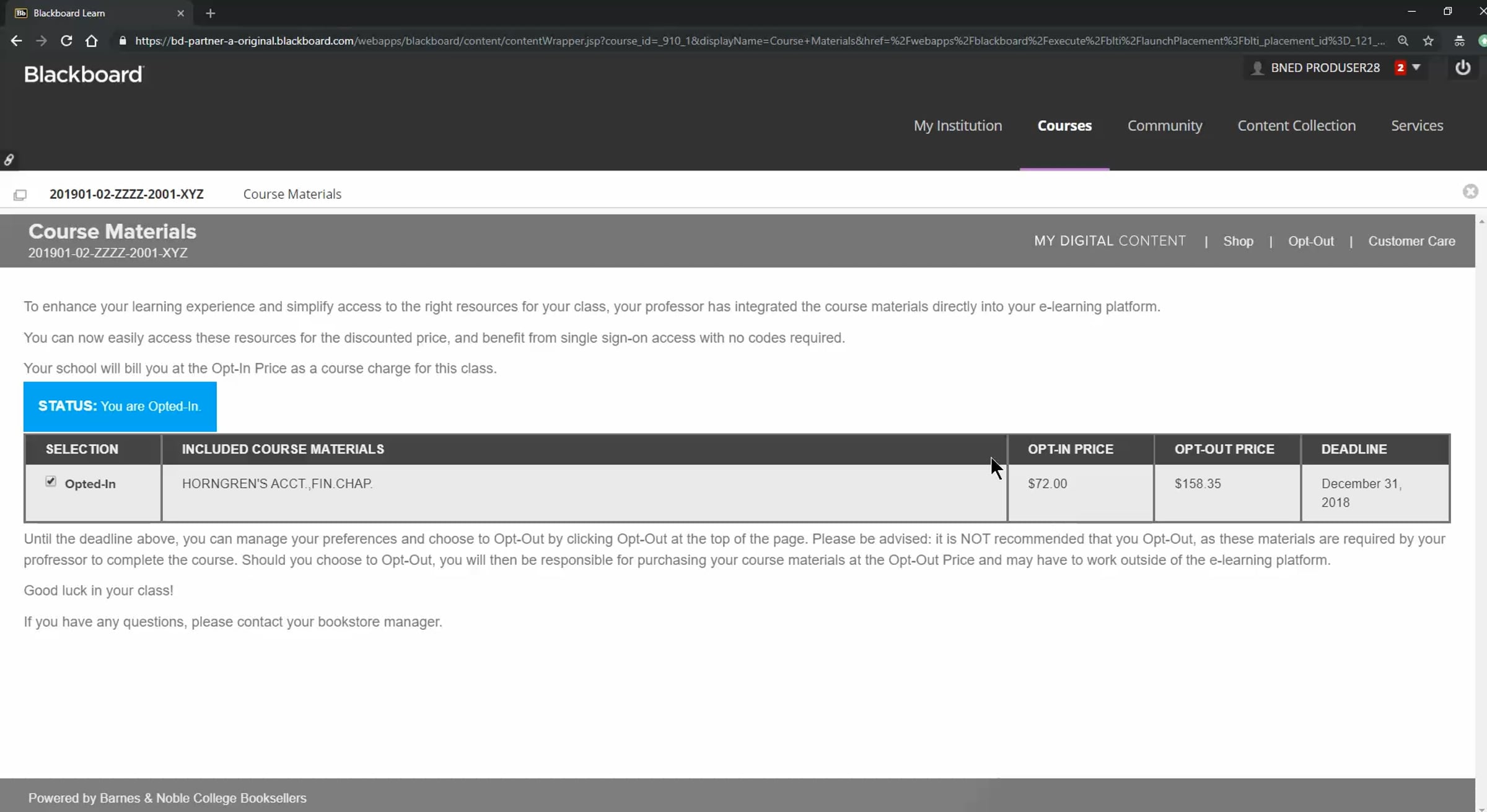
Task: Click the browser back arrow
Action: [17, 41]
